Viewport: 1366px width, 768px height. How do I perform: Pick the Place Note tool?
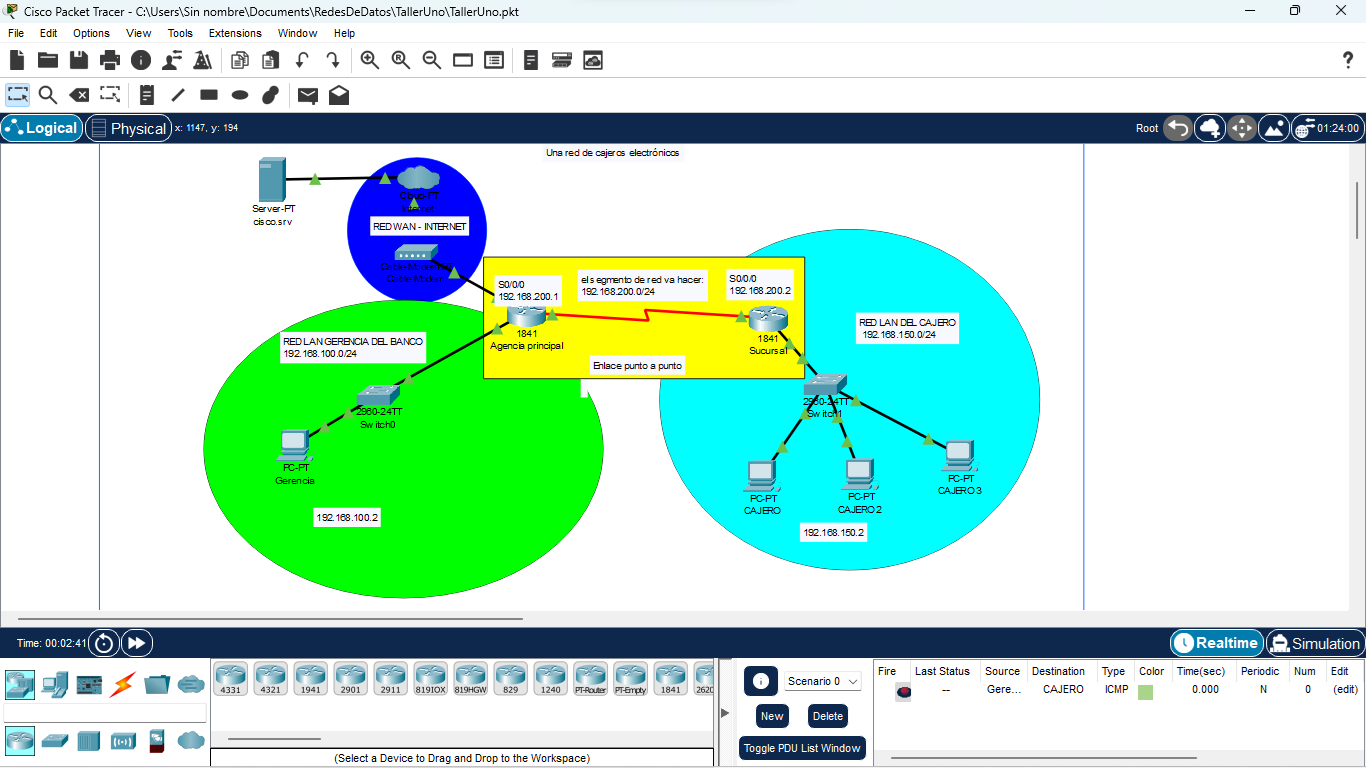pyautogui.click(x=147, y=95)
